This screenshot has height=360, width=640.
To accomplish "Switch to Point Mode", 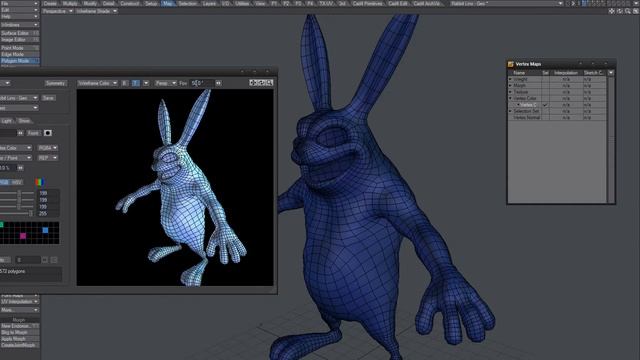I will click(x=19, y=48).
